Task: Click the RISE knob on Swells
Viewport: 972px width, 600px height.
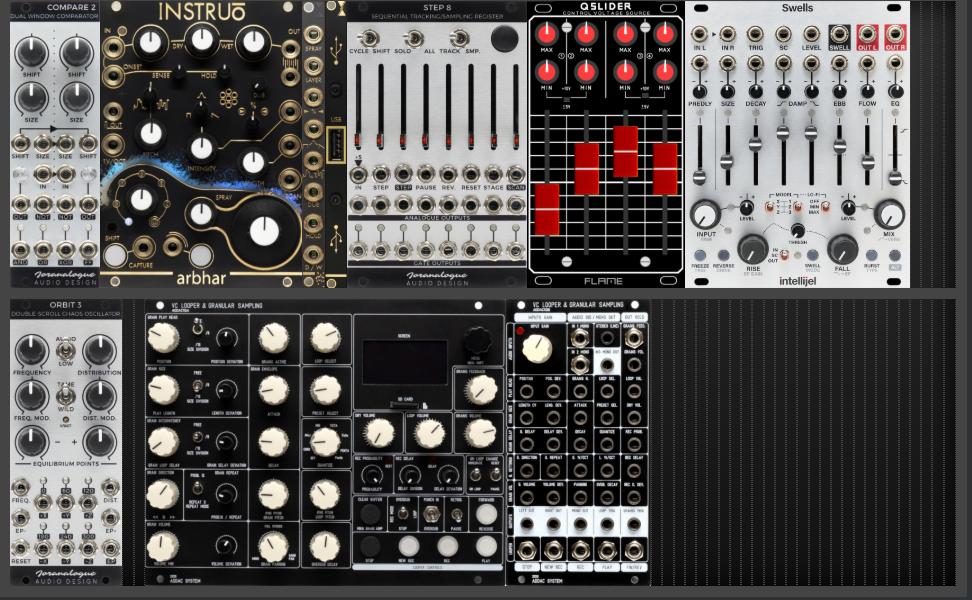Action: click(x=753, y=249)
